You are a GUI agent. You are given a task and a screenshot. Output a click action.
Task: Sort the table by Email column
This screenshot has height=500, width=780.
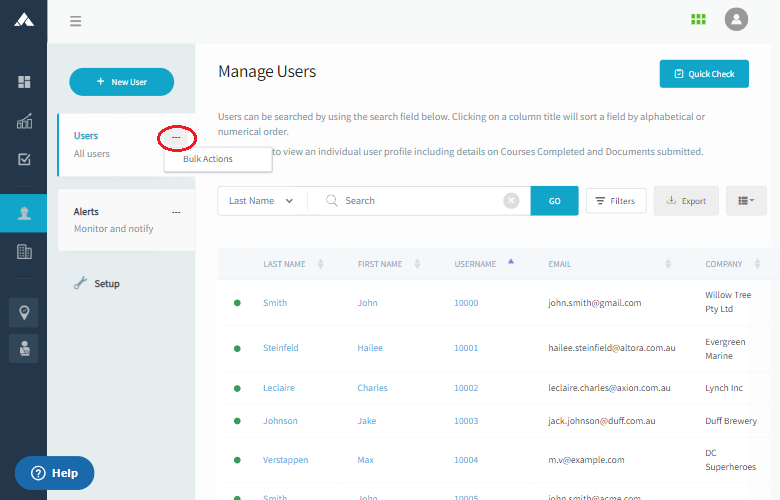tap(560, 264)
